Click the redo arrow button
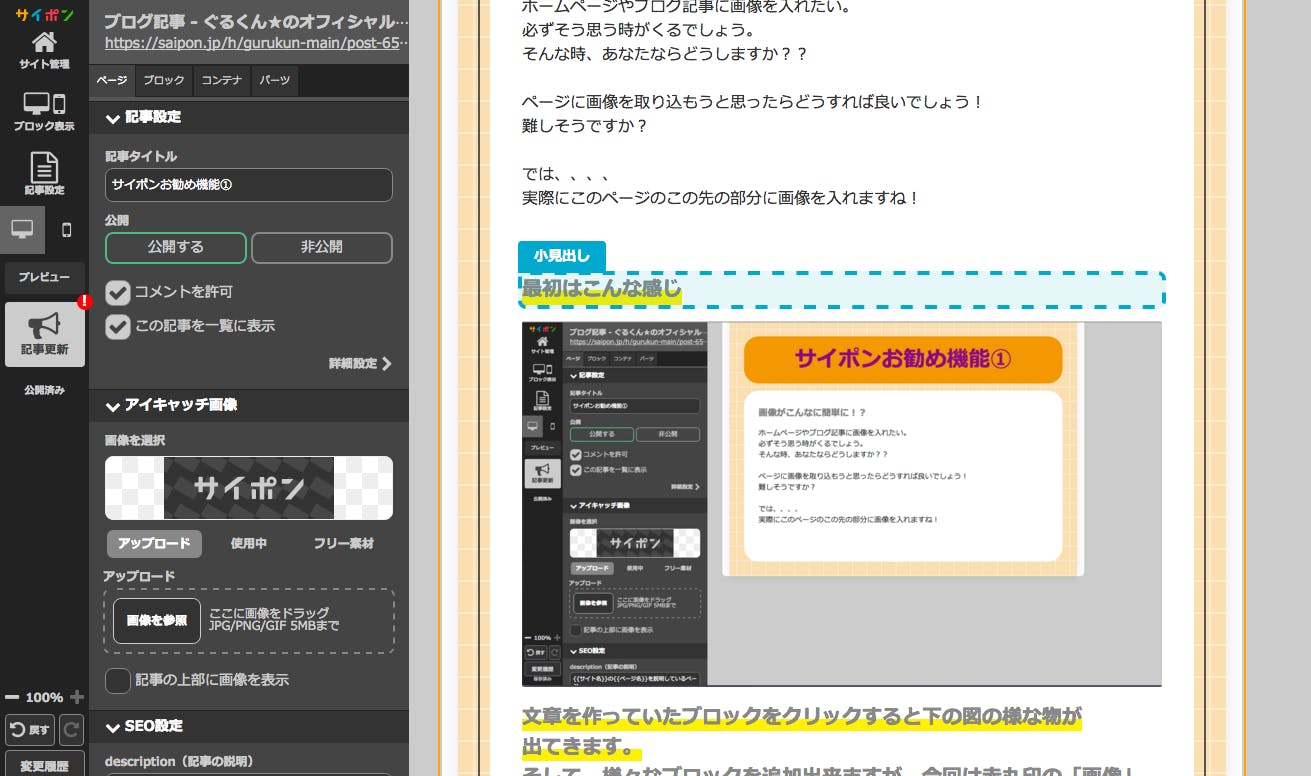Image resolution: width=1311 pixels, height=776 pixels. point(72,730)
